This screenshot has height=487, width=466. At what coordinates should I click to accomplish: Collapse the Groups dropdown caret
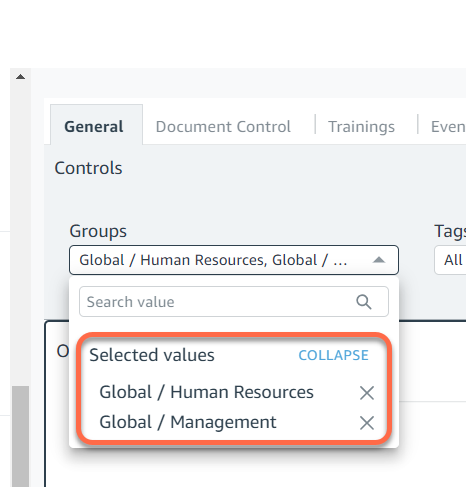[x=379, y=260]
